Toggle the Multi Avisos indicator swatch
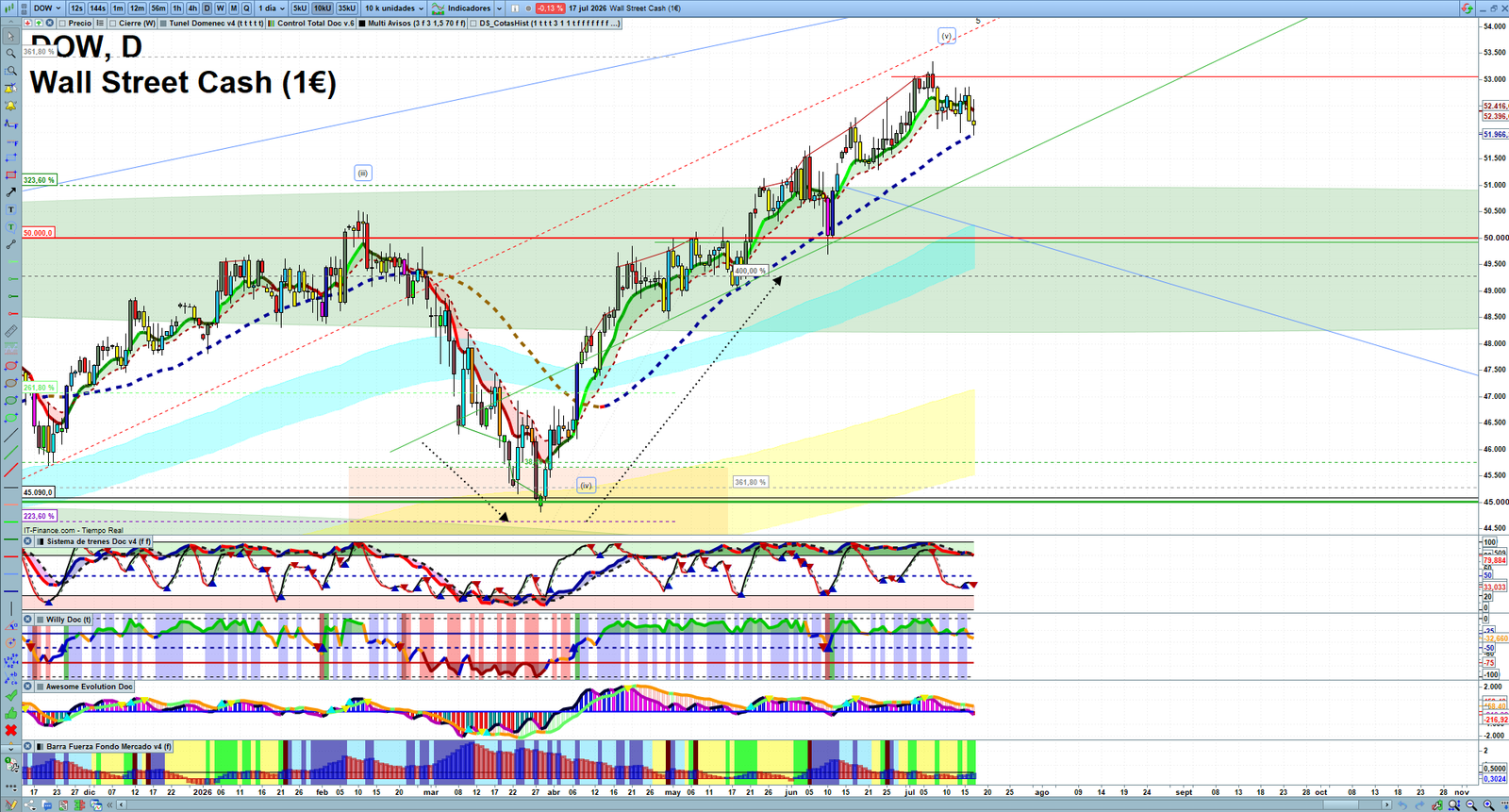 point(362,24)
